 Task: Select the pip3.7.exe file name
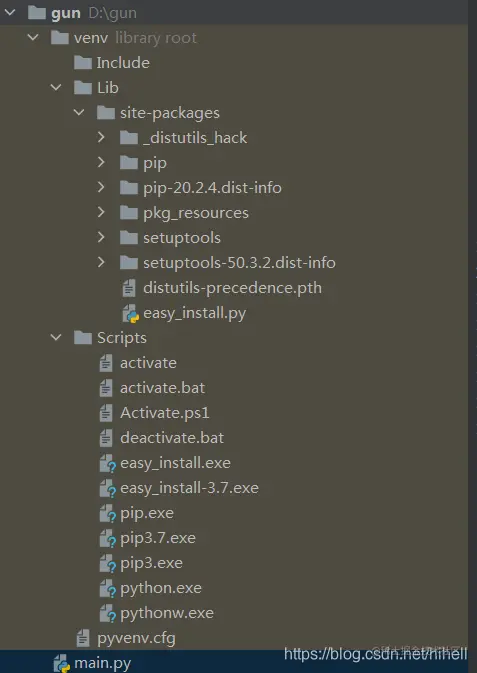point(158,539)
